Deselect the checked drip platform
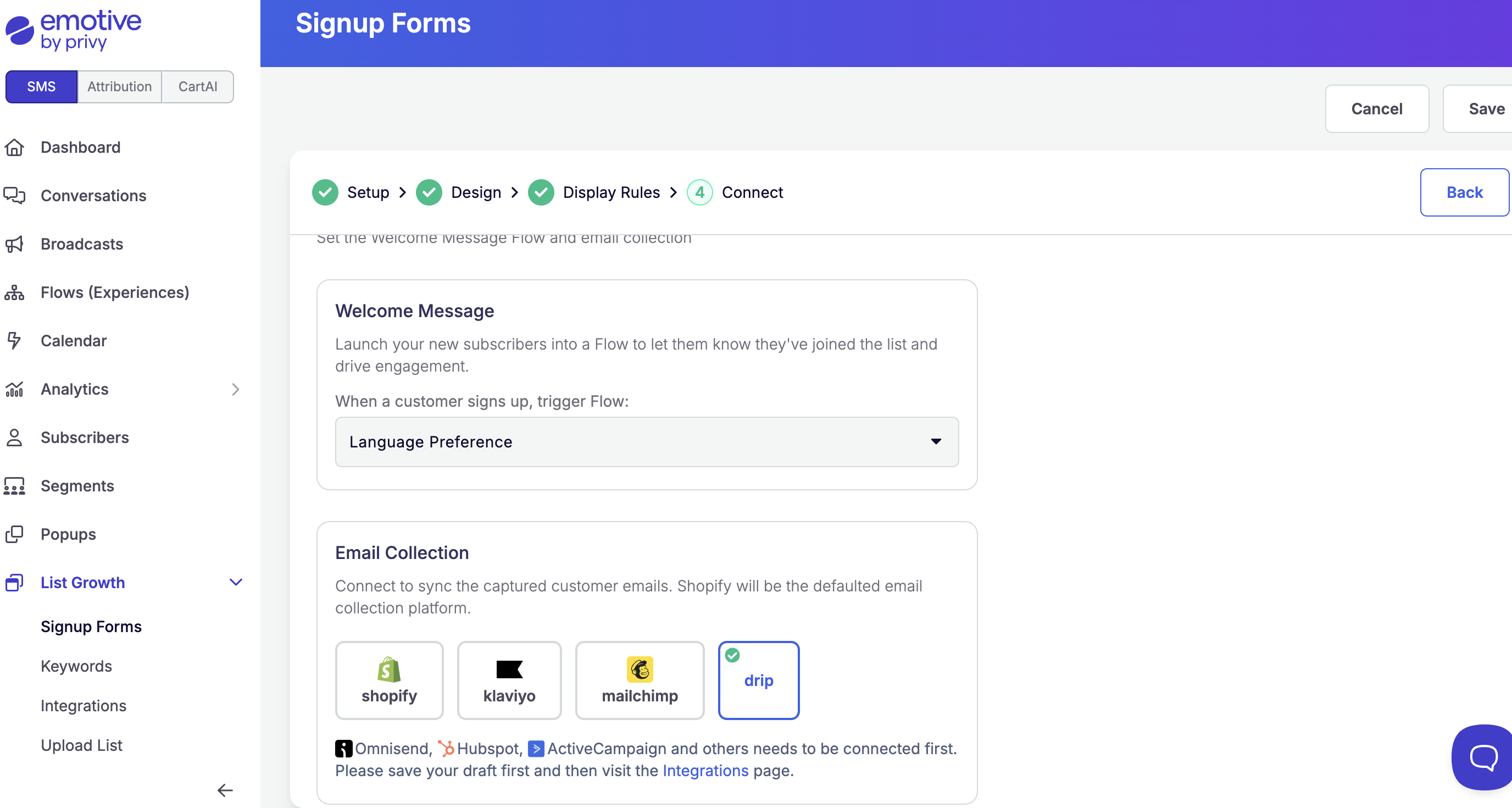The height and width of the screenshot is (808, 1512). tap(758, 680)
